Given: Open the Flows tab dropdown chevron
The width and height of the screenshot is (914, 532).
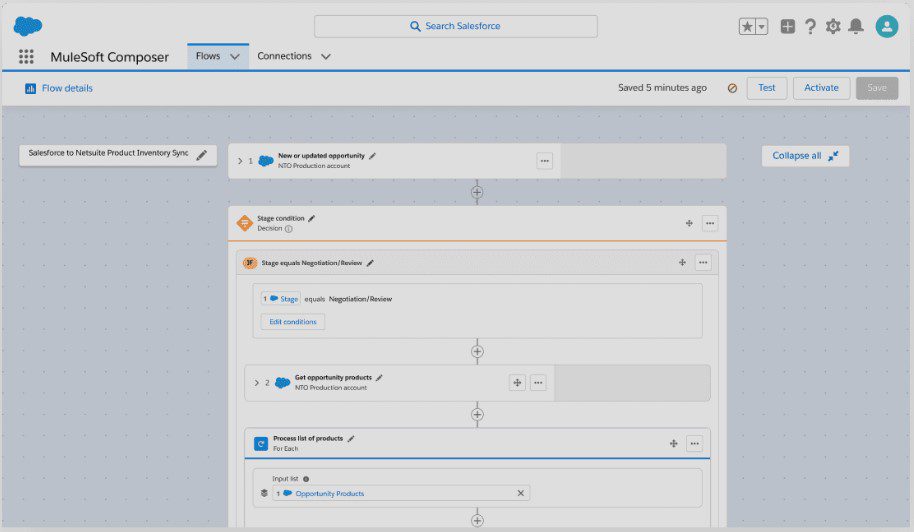Looking at the screenshot, I should click(x=235, y=57).
